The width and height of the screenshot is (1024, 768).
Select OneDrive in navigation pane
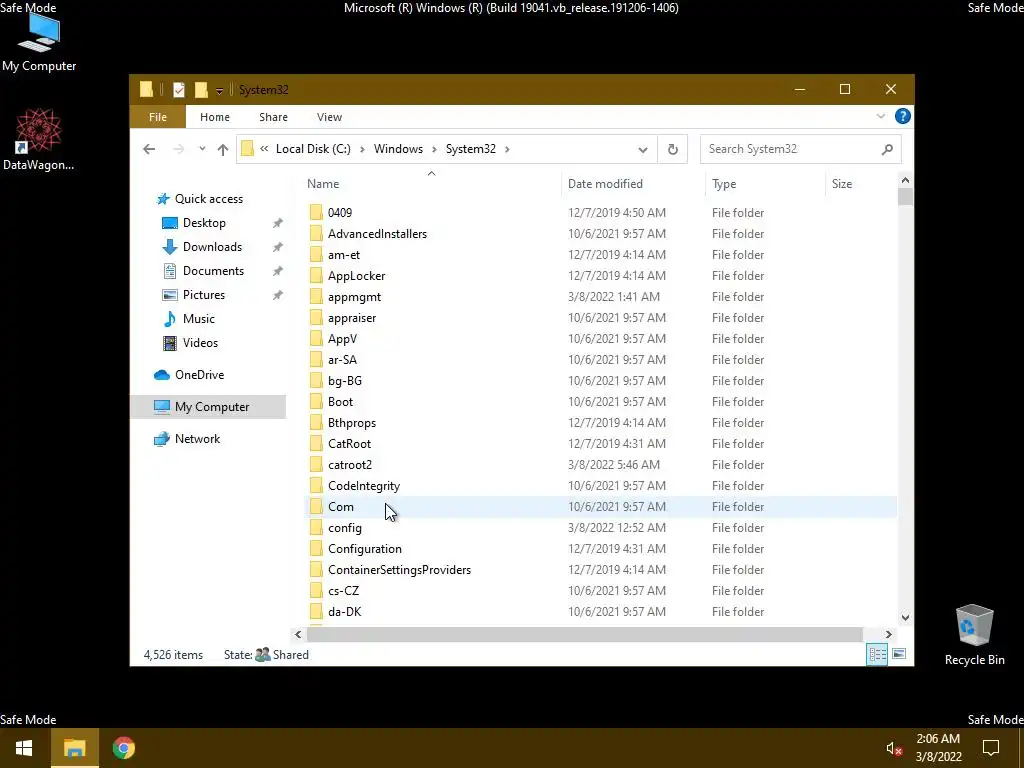pyautogui.click(x=199, y=375)
